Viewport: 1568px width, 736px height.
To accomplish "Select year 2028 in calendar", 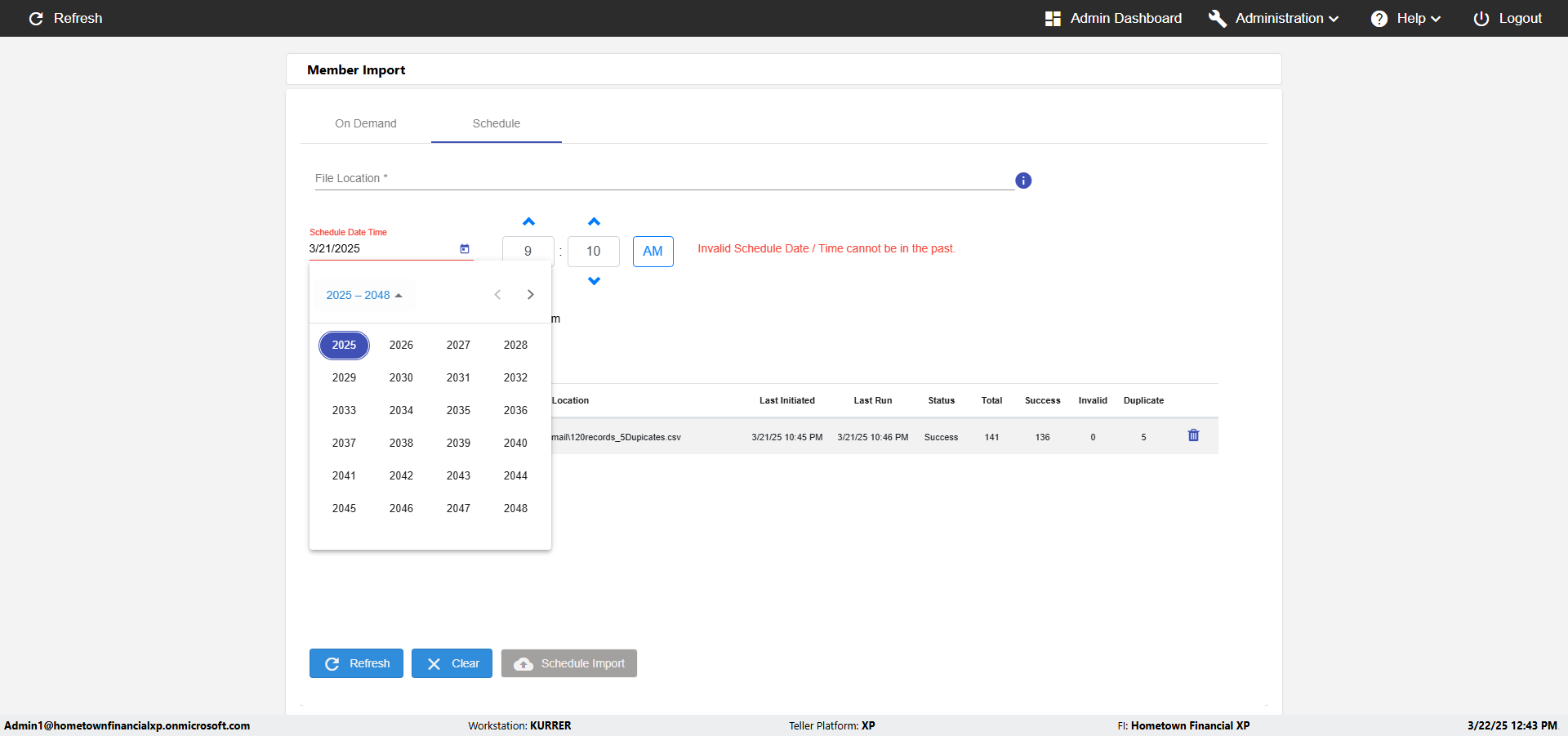I will (x=515, y=345).
